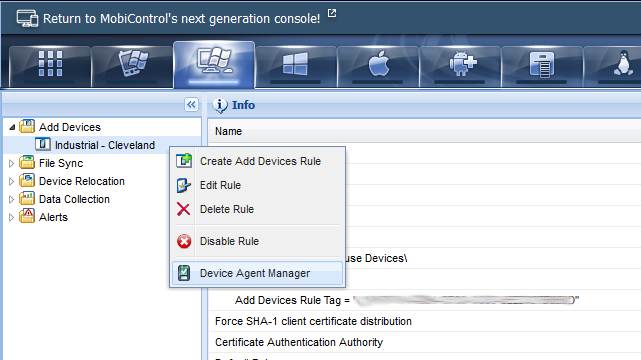
Task: Click the Device Agent Manager icon
Action: (x=184, y=273)
